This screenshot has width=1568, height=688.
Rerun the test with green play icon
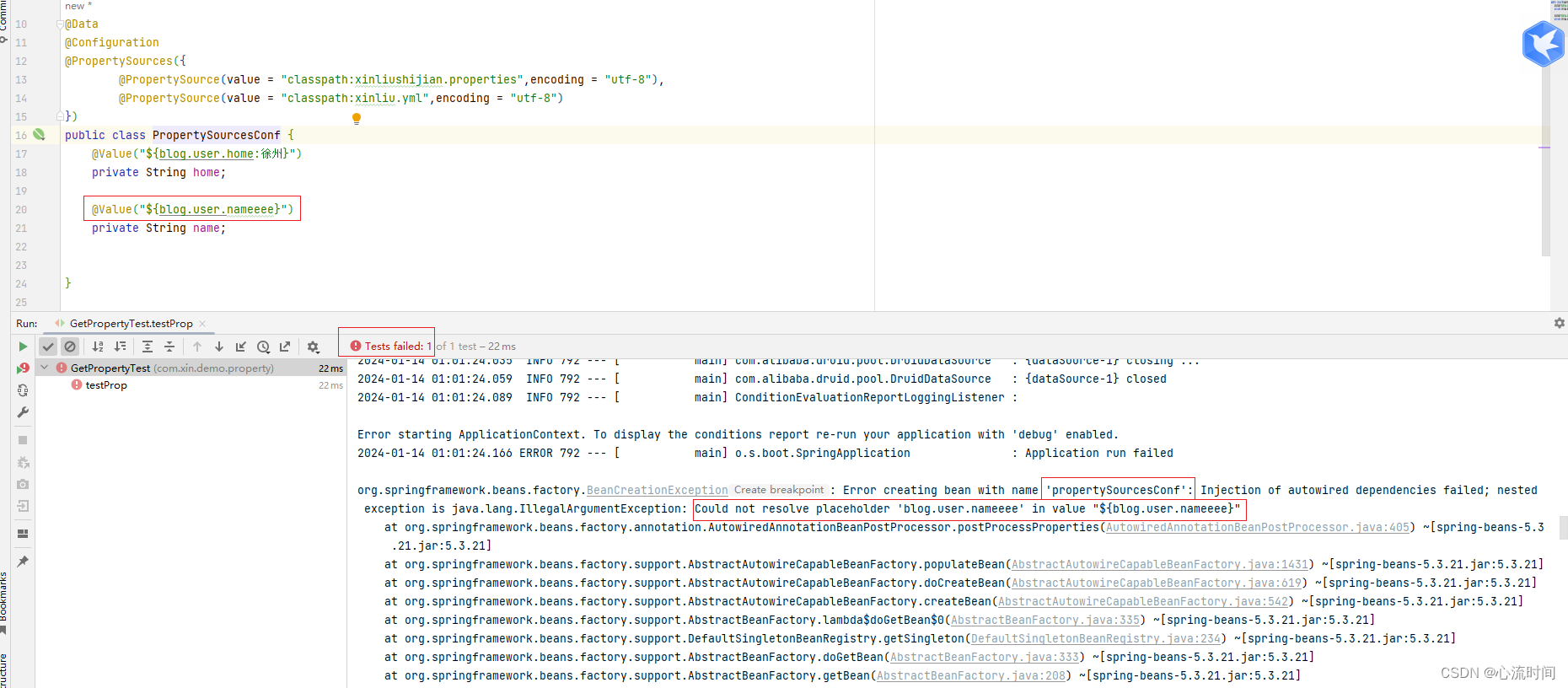(x=23, y=347)
